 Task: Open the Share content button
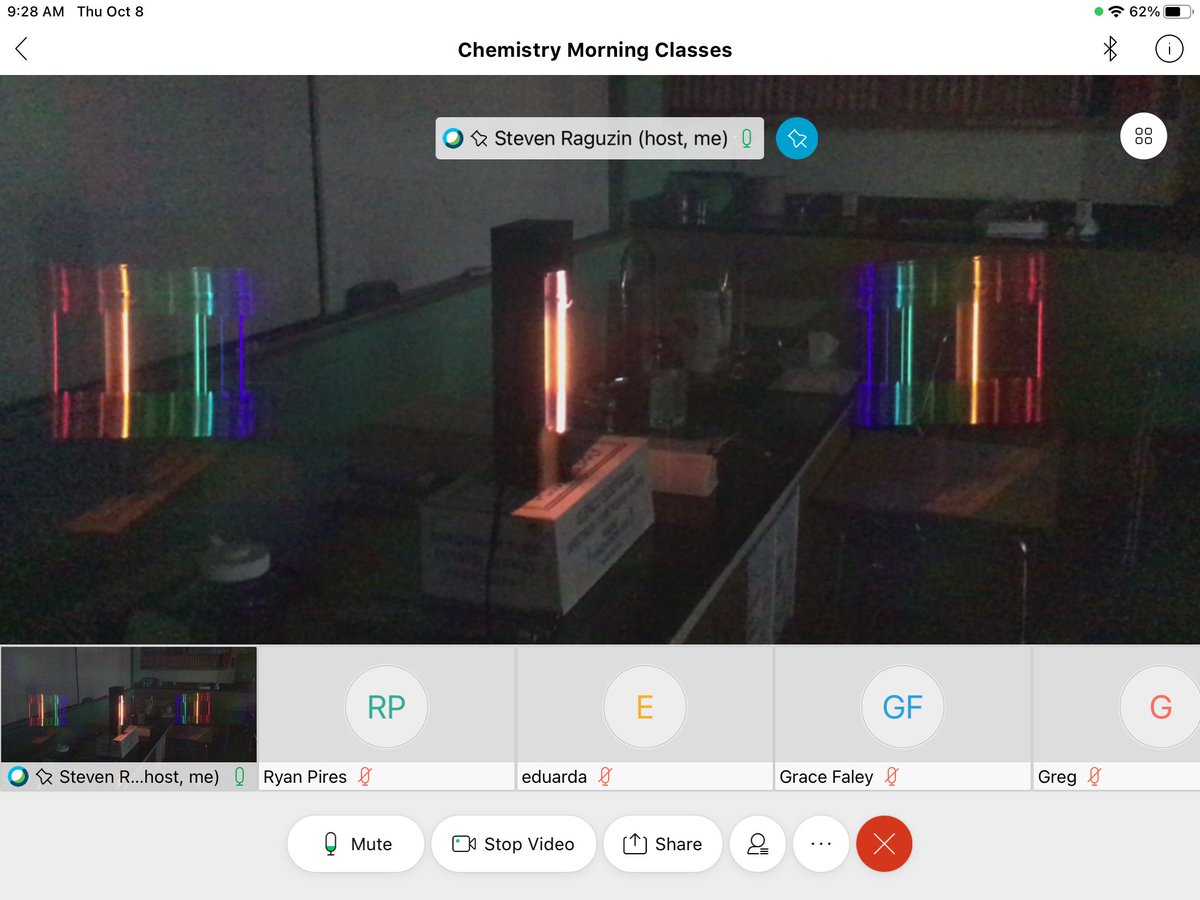click(x=663, y=844)
